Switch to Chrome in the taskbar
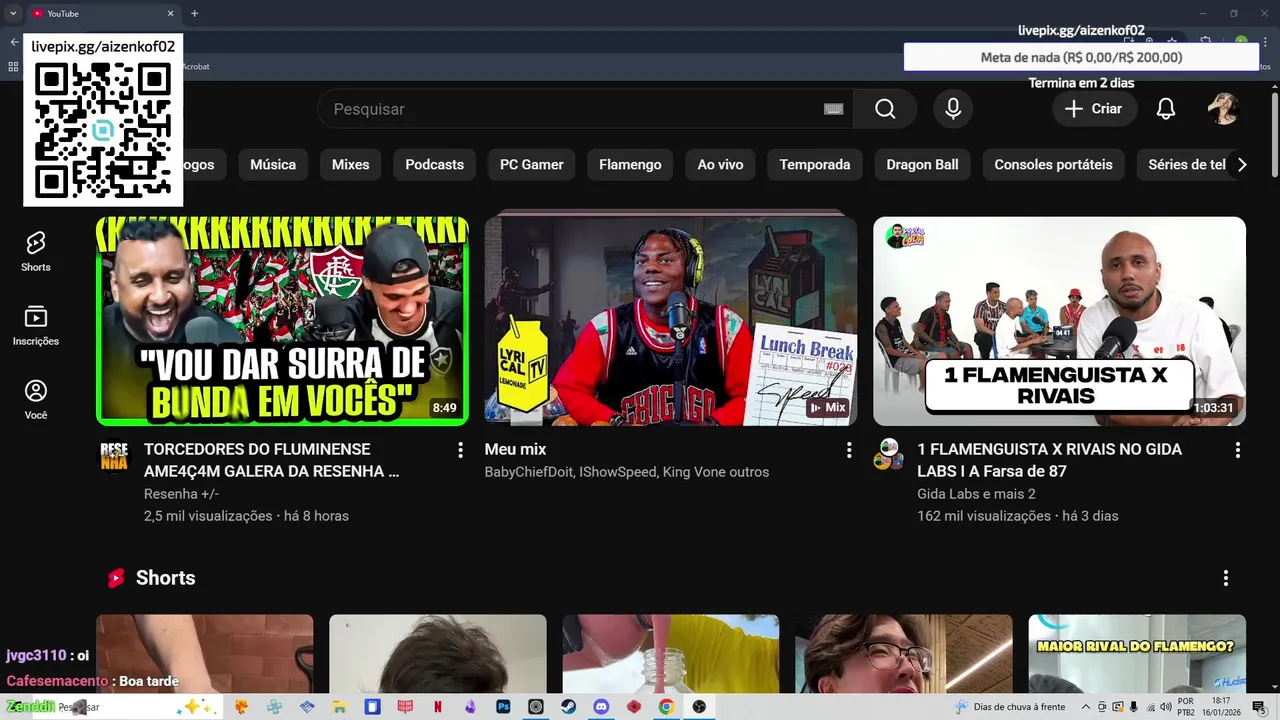The image size is (1280, 720). tap(666, 707)
